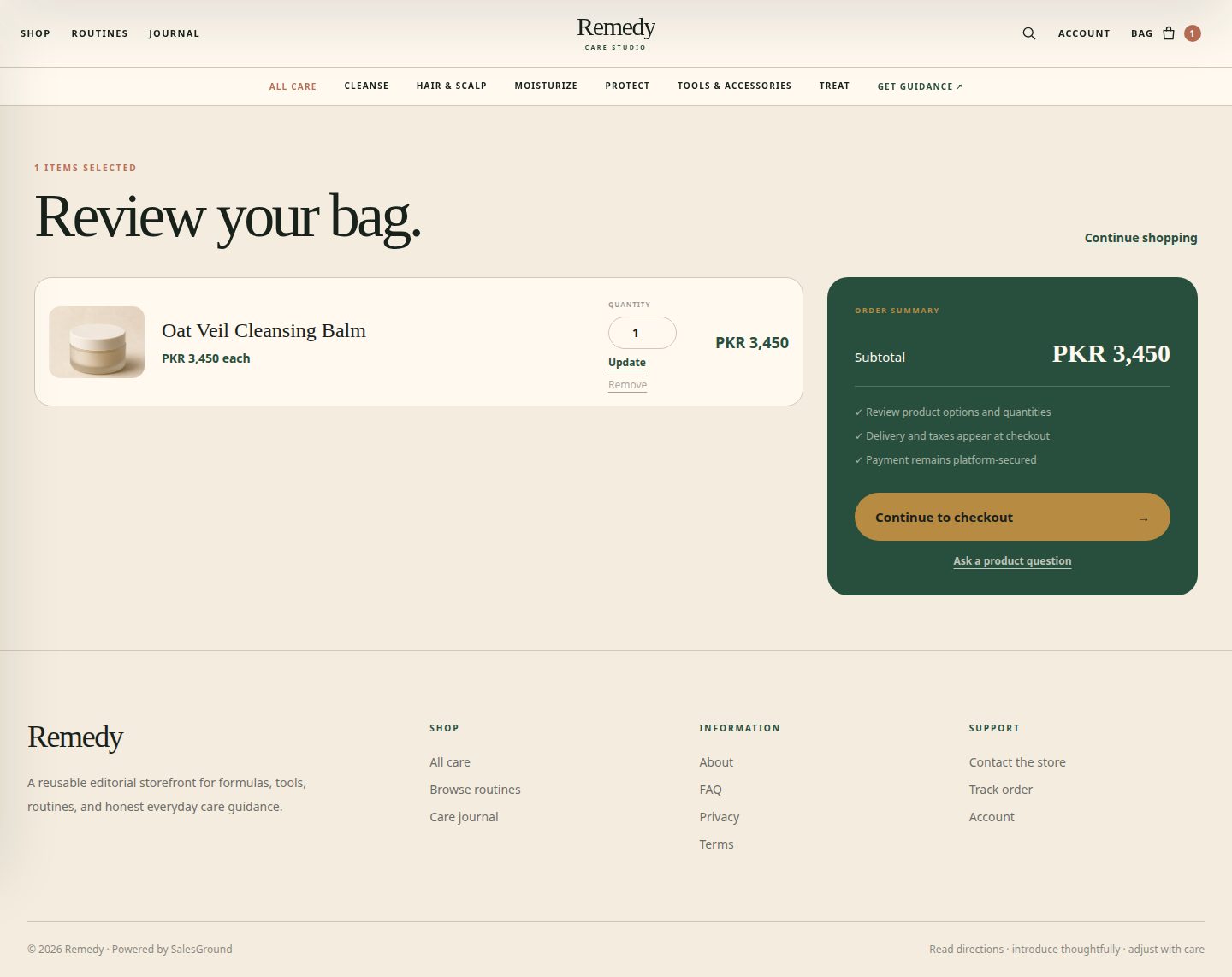Image resolution: width=1232 pixels, height=977 pixels.
Task: Update the item quantity
Action: tap(627, 363)
